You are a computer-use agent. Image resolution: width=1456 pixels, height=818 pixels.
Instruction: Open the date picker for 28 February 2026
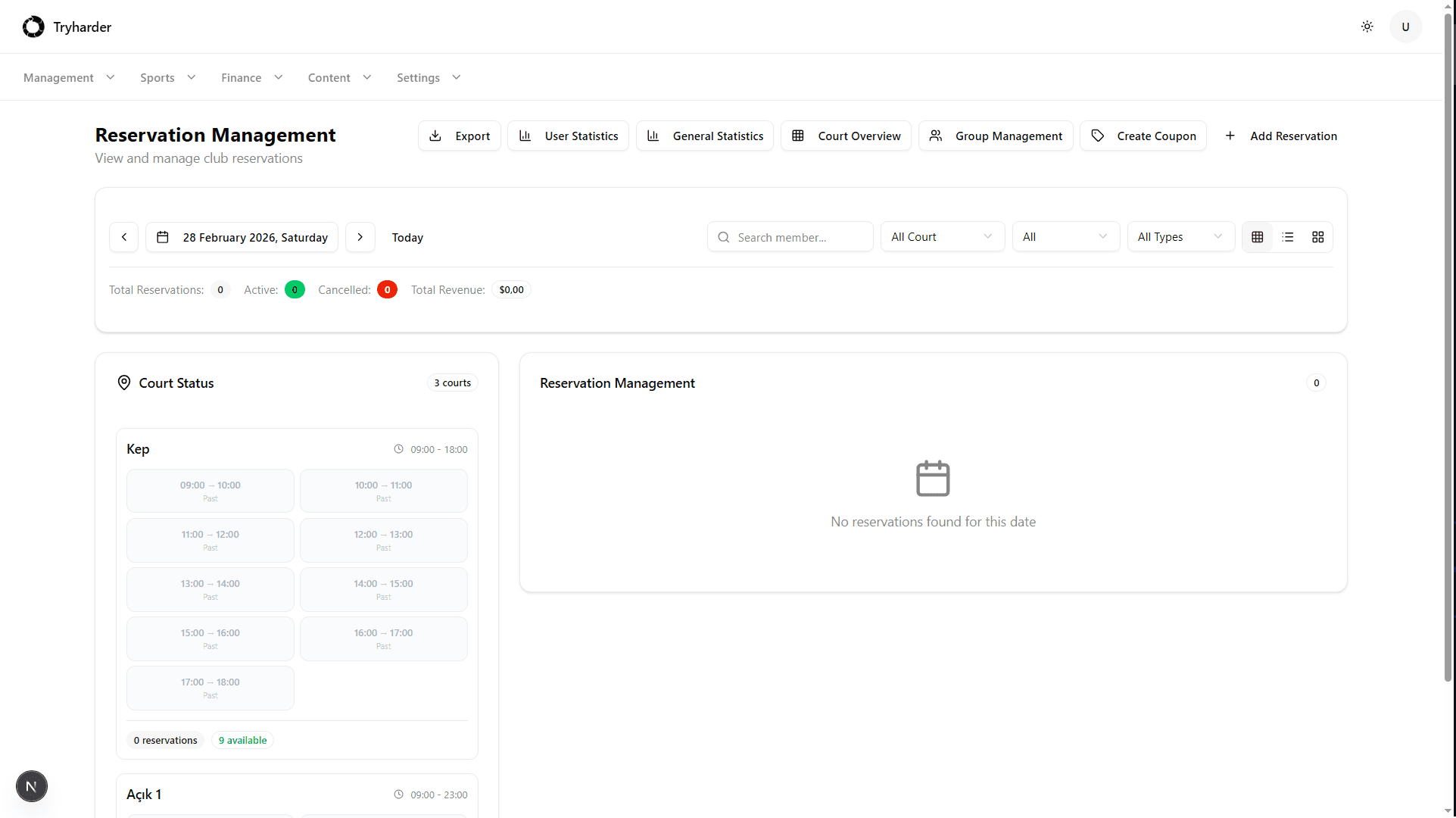(242, 237)
